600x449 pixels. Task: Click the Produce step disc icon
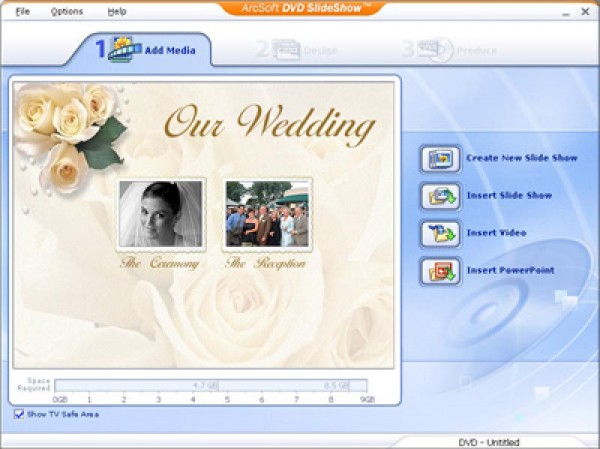coord(435,50)
